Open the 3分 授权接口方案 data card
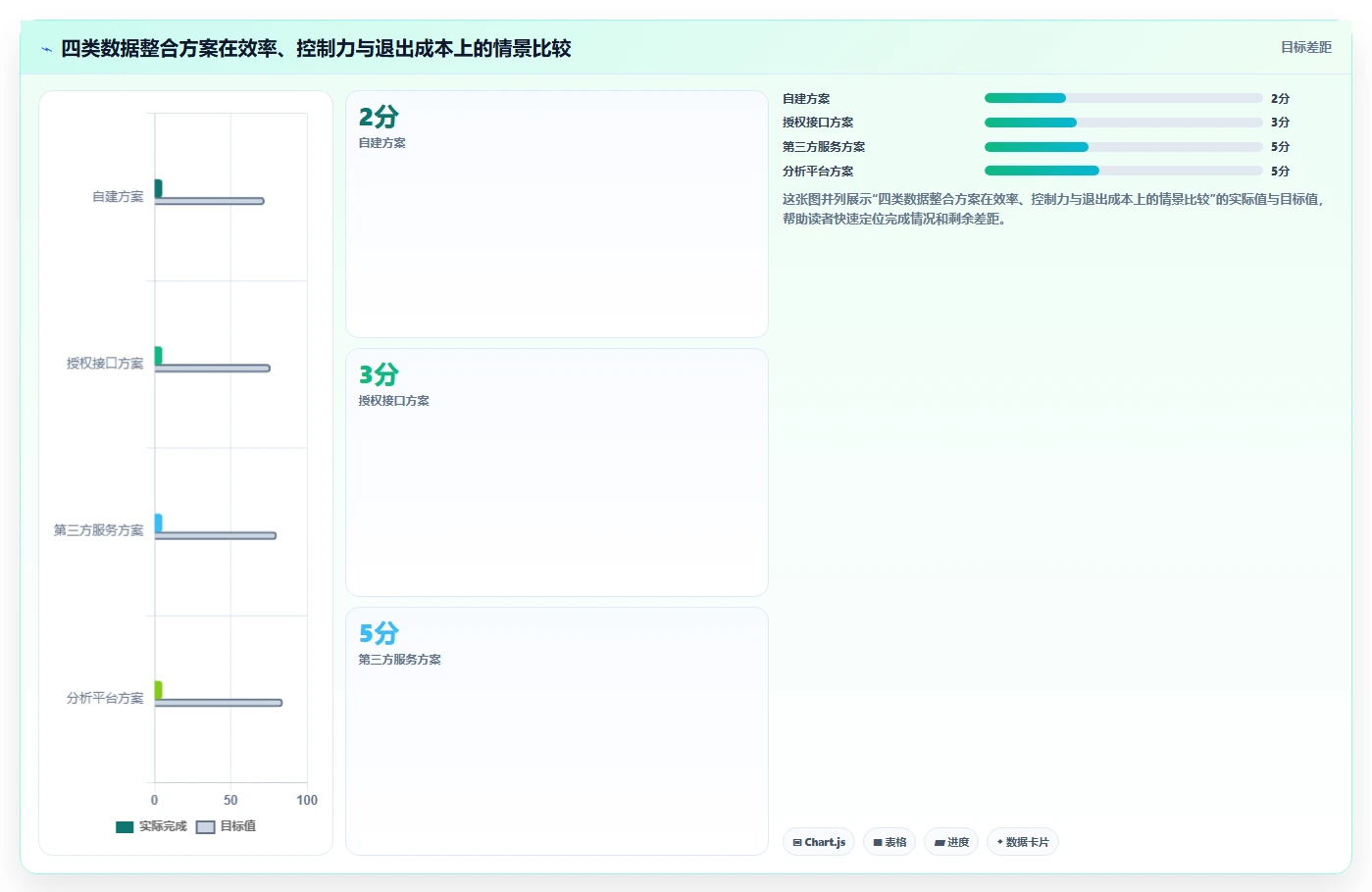Viewport: 1372px width, 892px height. (x=557, y=472)
